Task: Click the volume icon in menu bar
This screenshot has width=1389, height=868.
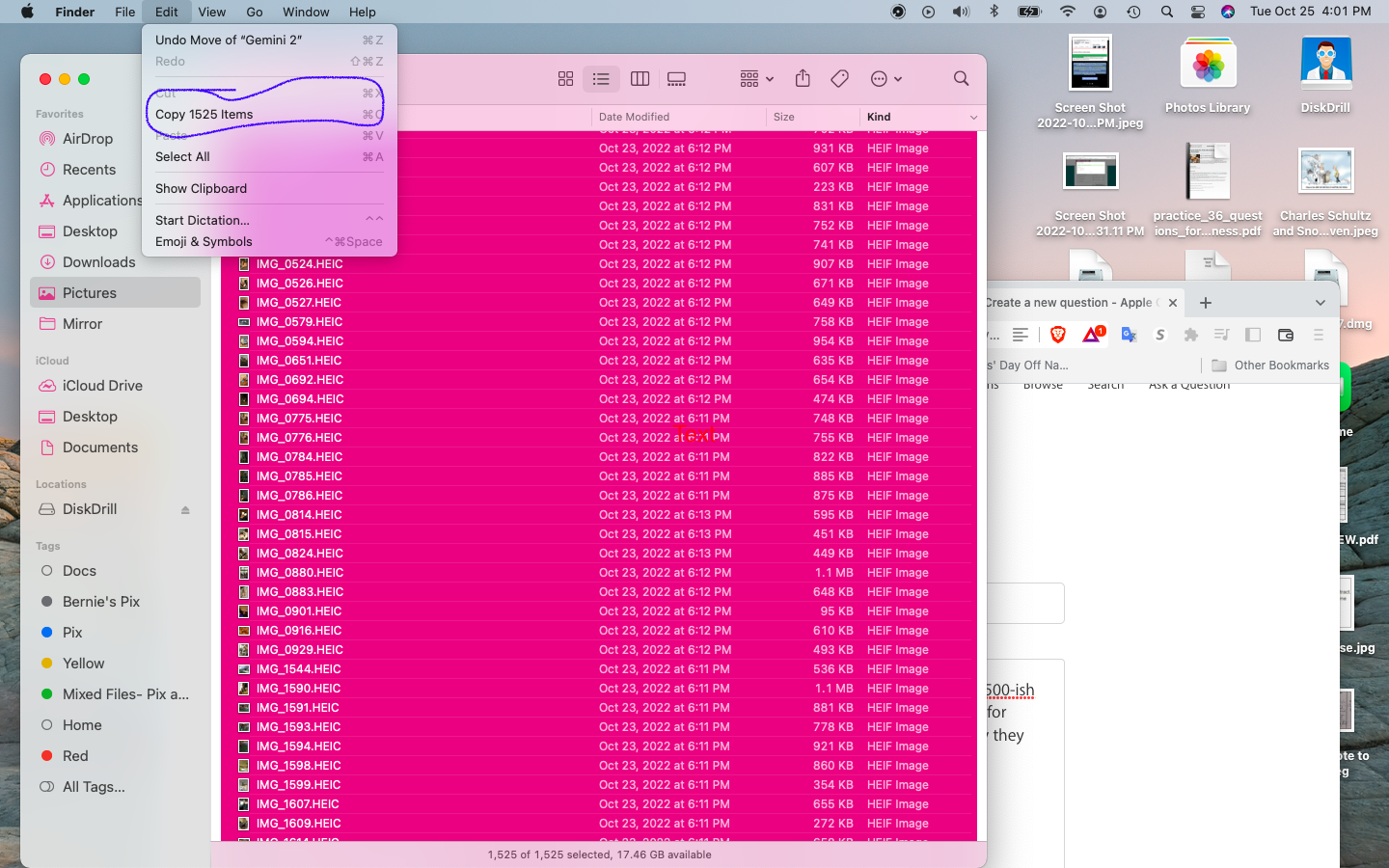Action: click(x=961, y=12)
